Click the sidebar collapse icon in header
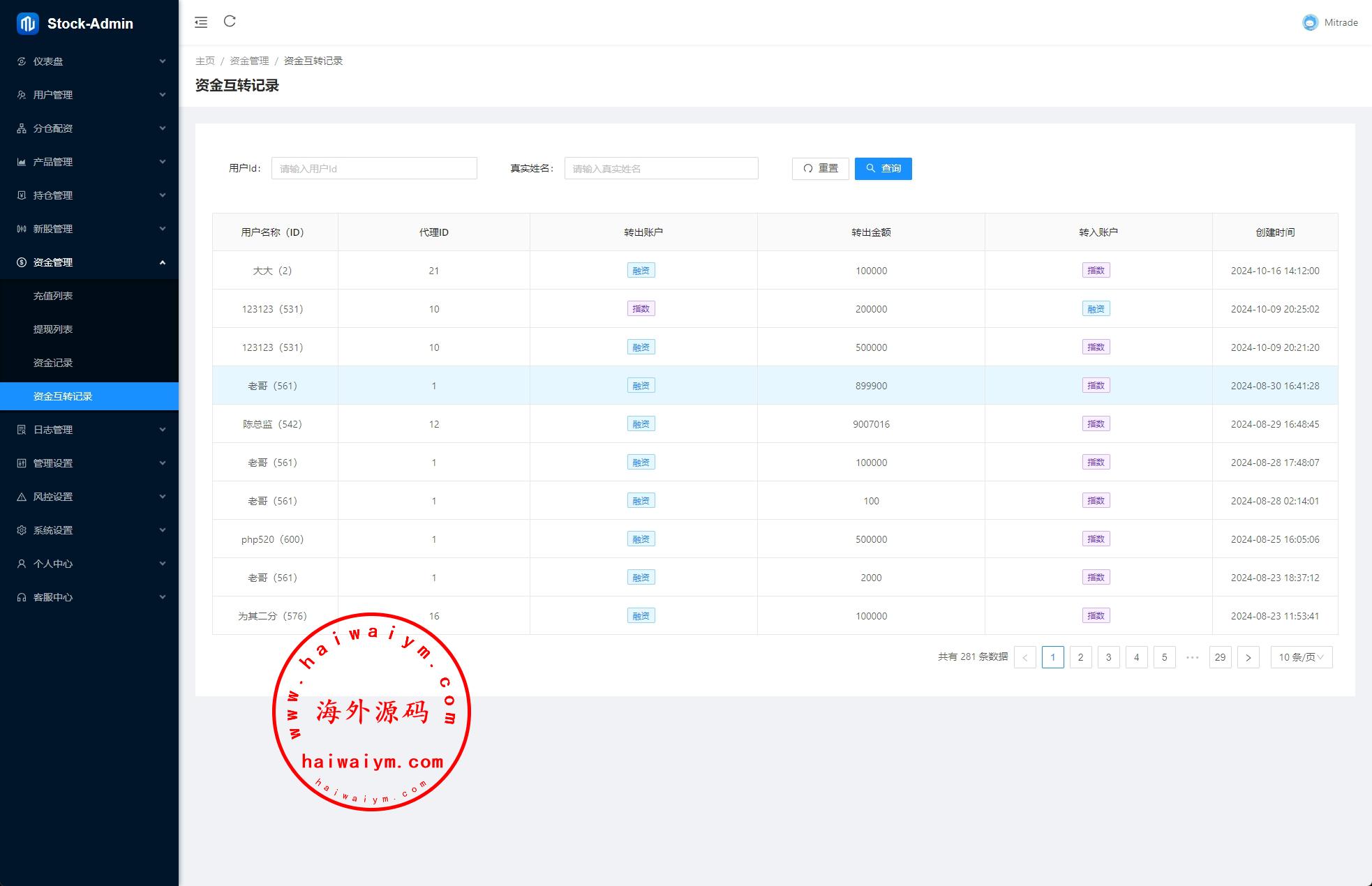The width and height of the screenshot is (1372, 886). [201, 22]
